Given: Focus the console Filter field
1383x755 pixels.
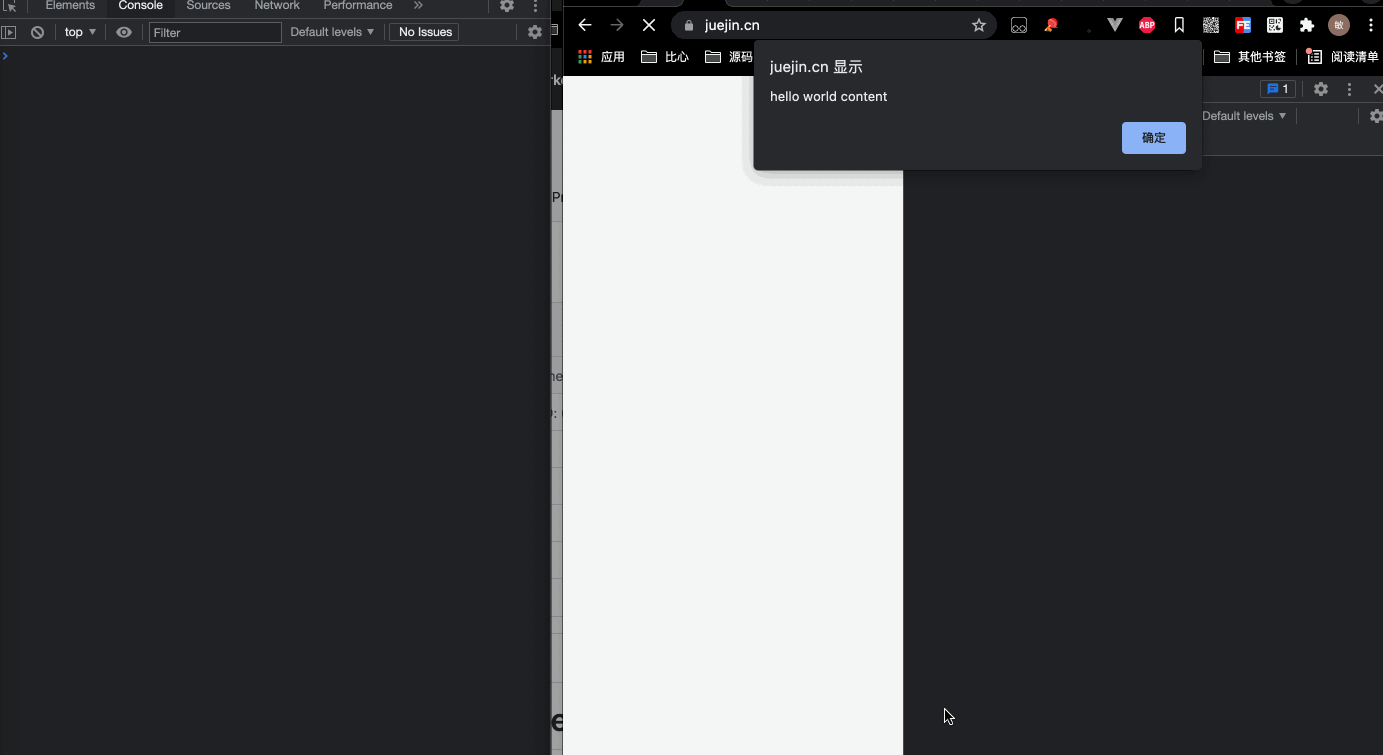Looking at the screenshot, I should (215, 32).
